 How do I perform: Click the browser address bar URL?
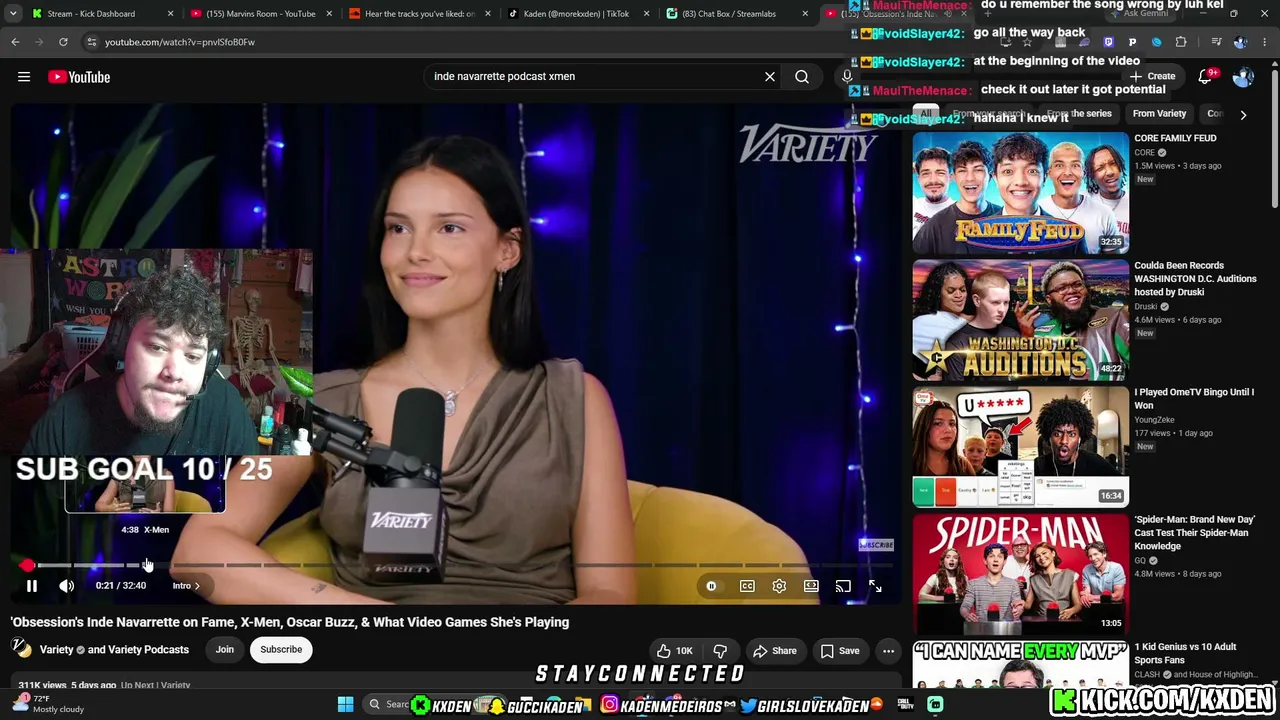[x=180, y=42]
